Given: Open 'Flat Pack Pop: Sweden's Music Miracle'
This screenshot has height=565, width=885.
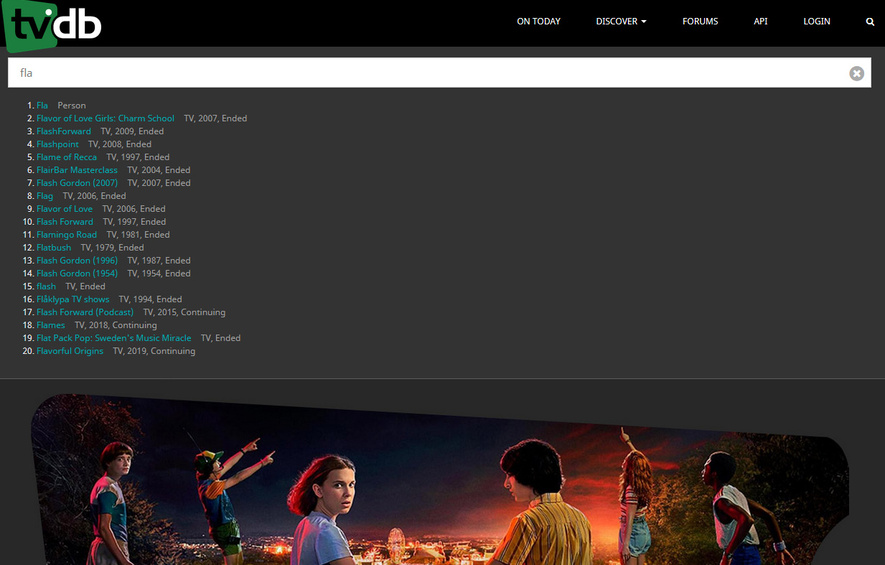Looking at the screenshot, I should click(114, 339).
